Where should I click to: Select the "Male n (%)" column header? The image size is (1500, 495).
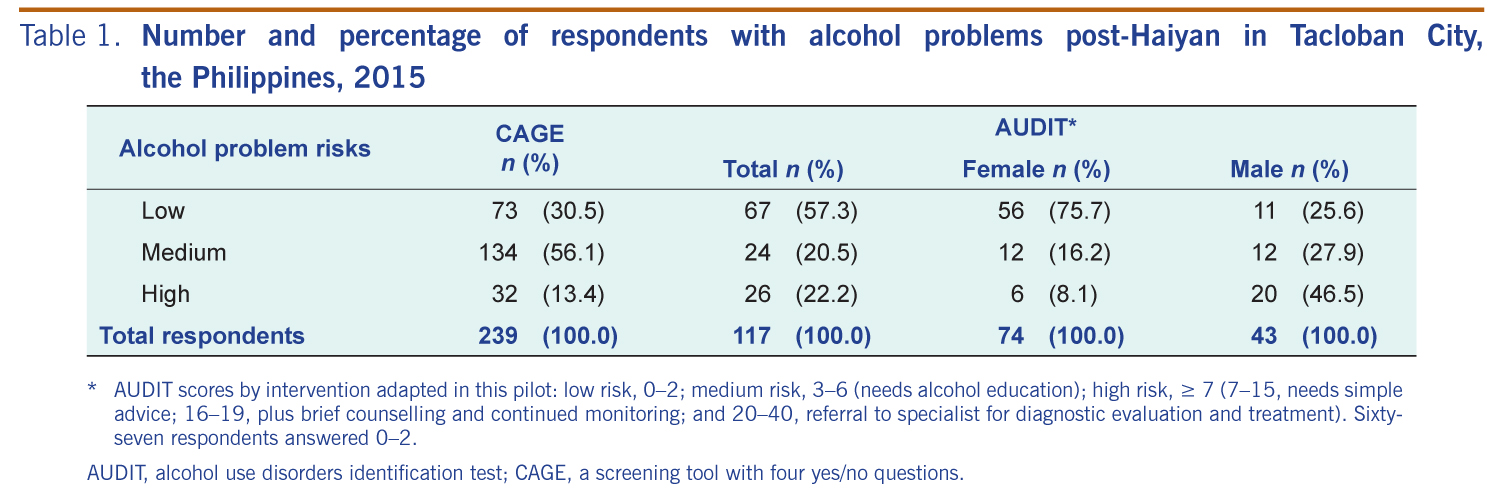coord(1289,170)
